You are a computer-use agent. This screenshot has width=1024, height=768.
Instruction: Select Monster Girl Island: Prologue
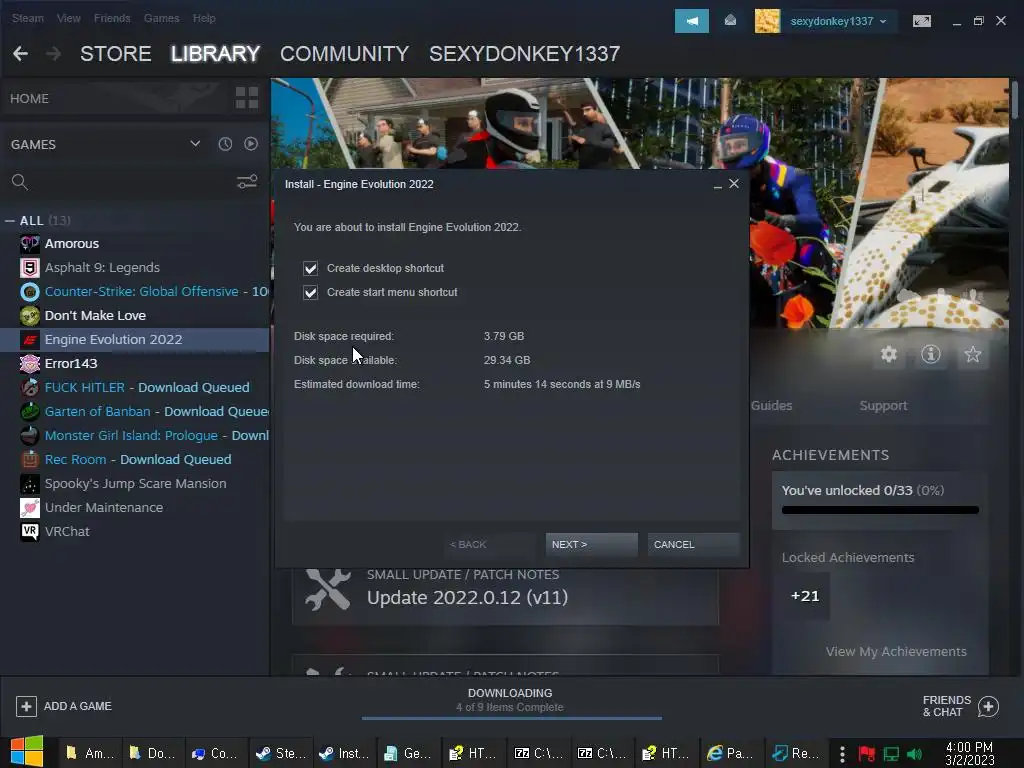(136, 436)
